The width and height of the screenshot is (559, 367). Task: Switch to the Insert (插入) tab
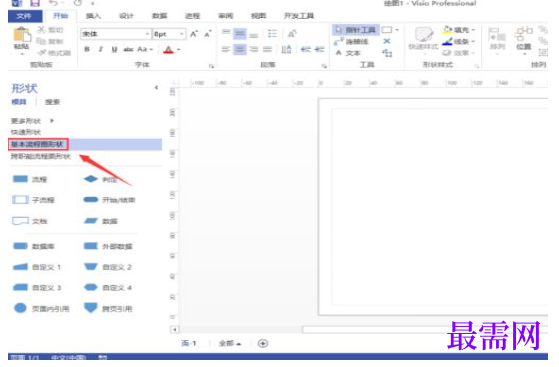click(x=93, y=16)
